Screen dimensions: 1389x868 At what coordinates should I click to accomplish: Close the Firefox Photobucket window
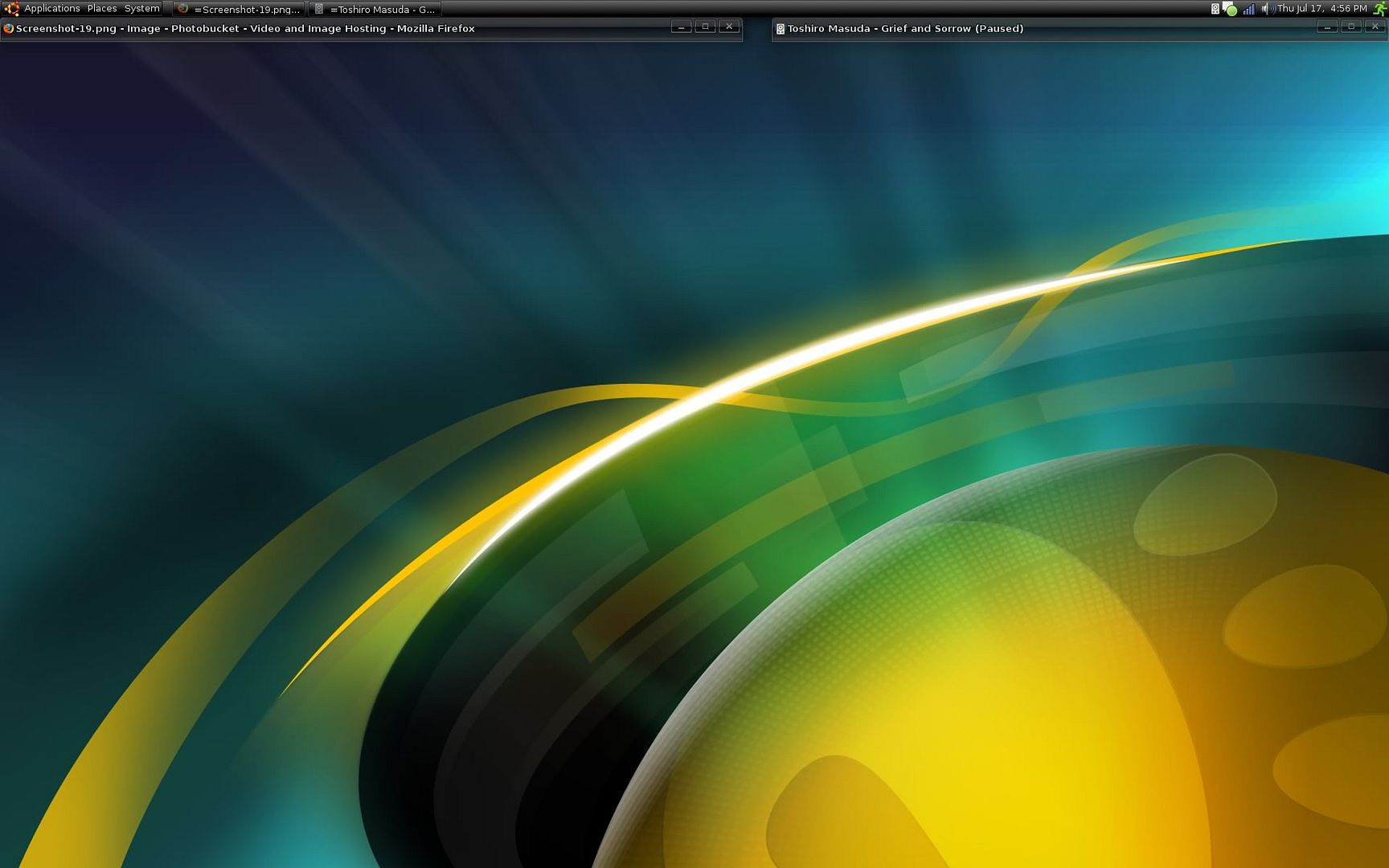point(729,27)
